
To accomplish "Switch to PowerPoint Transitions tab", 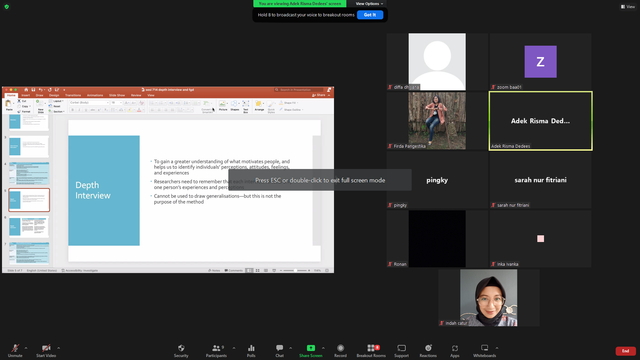I will (73, 95).
